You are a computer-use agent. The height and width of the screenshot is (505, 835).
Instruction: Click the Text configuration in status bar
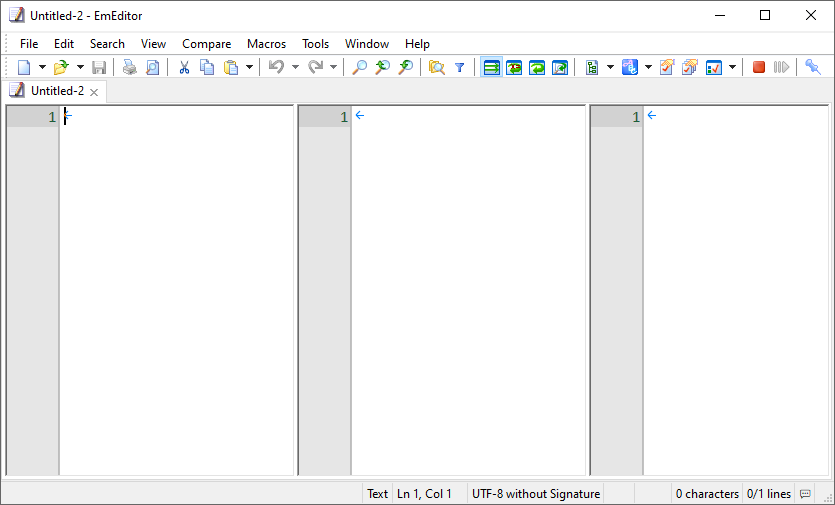pyautogui.click(x=377, y=494)
